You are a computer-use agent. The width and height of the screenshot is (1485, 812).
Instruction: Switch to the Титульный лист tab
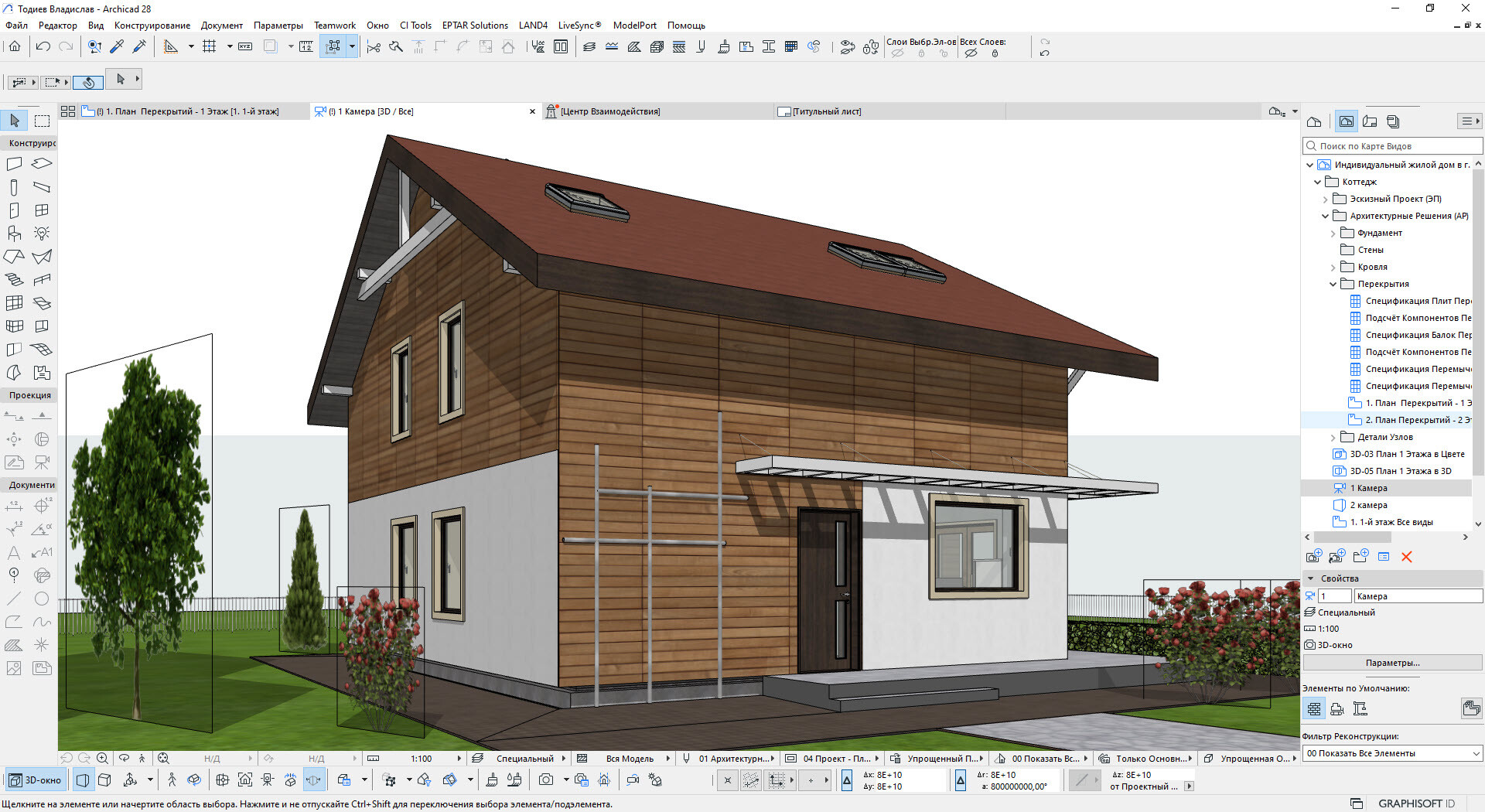(826, 112)
